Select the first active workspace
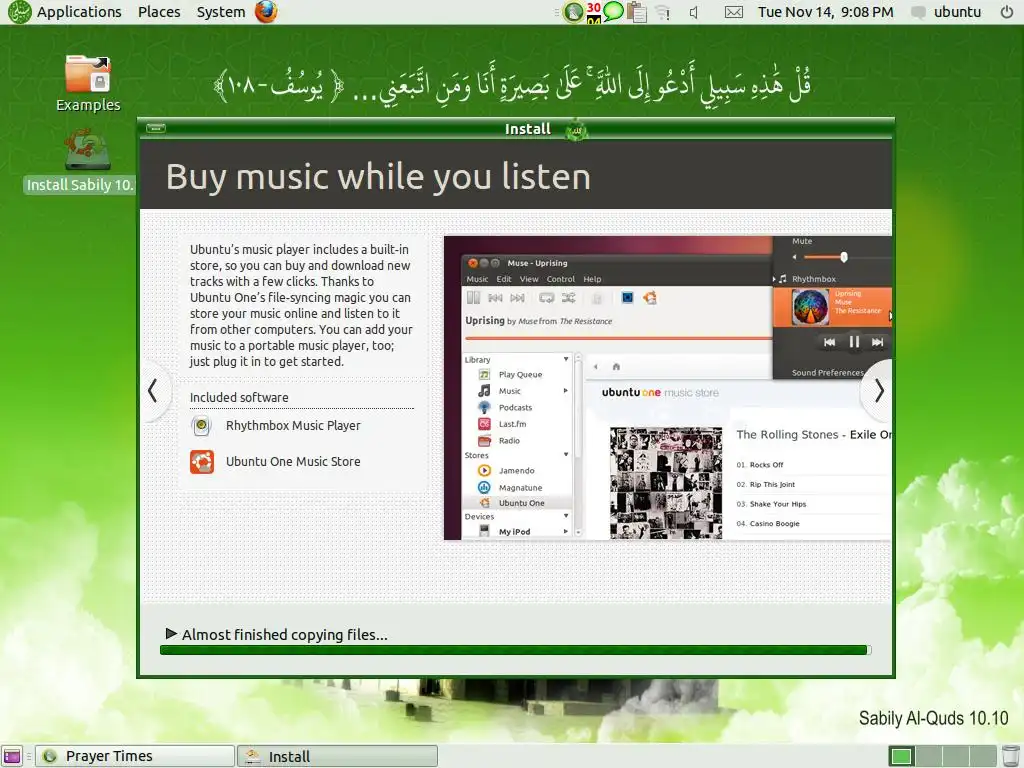The image size is (1024, 768). pyautogui.click(x=901, y=756)
